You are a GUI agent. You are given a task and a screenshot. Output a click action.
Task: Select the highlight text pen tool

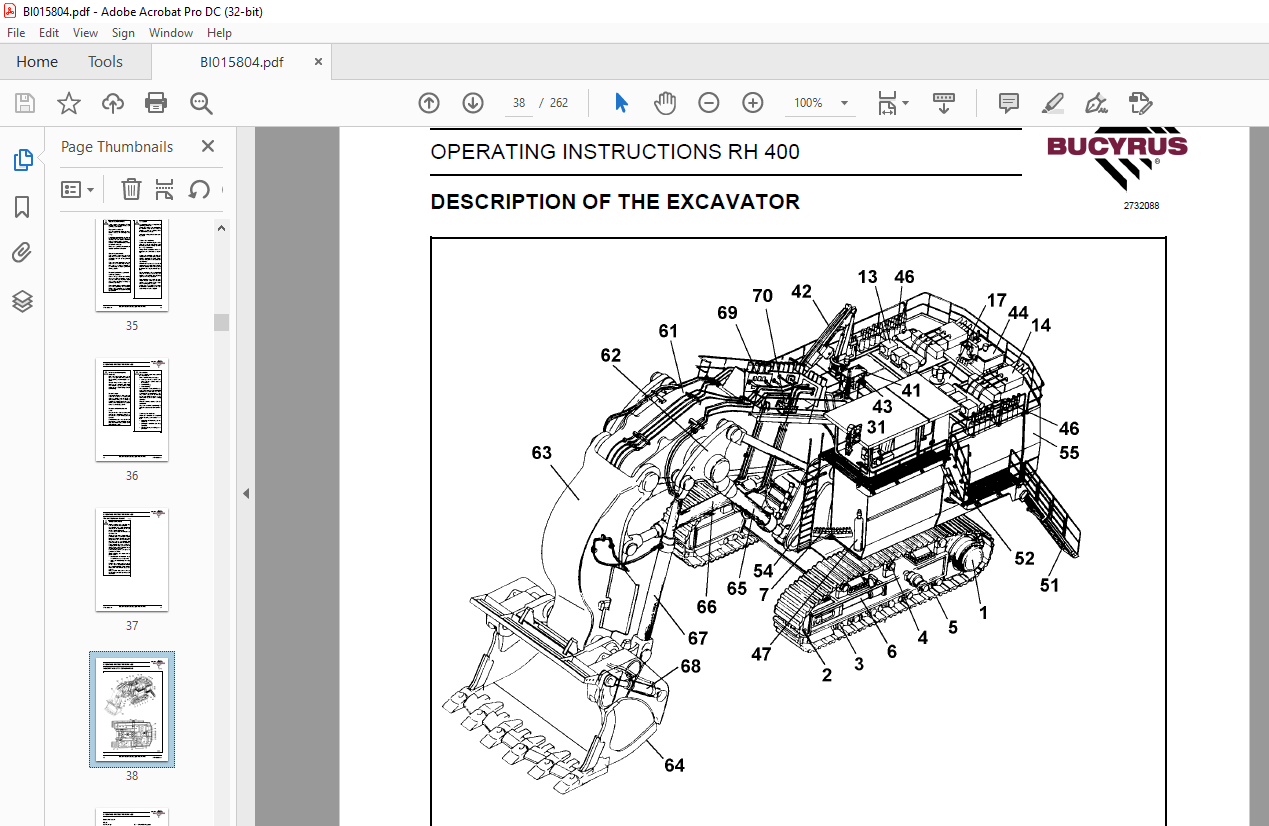coord(1052,103)
